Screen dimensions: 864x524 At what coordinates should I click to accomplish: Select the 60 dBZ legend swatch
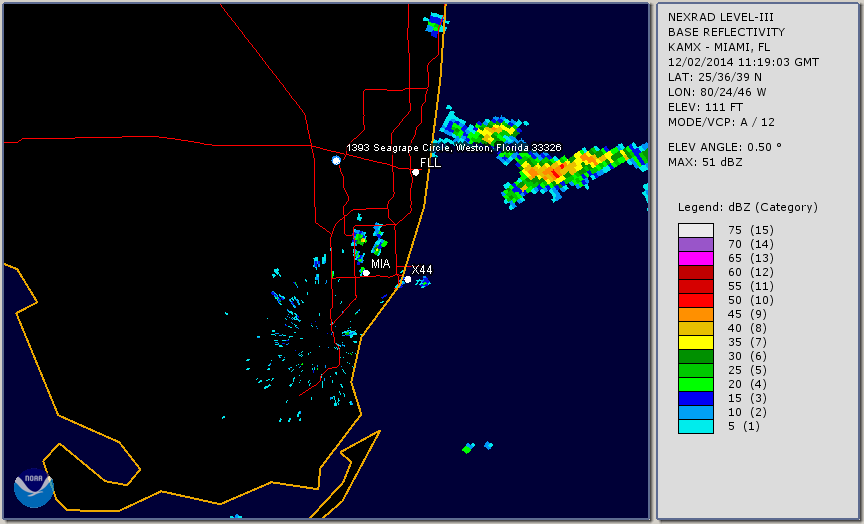[x=696, y=273]
